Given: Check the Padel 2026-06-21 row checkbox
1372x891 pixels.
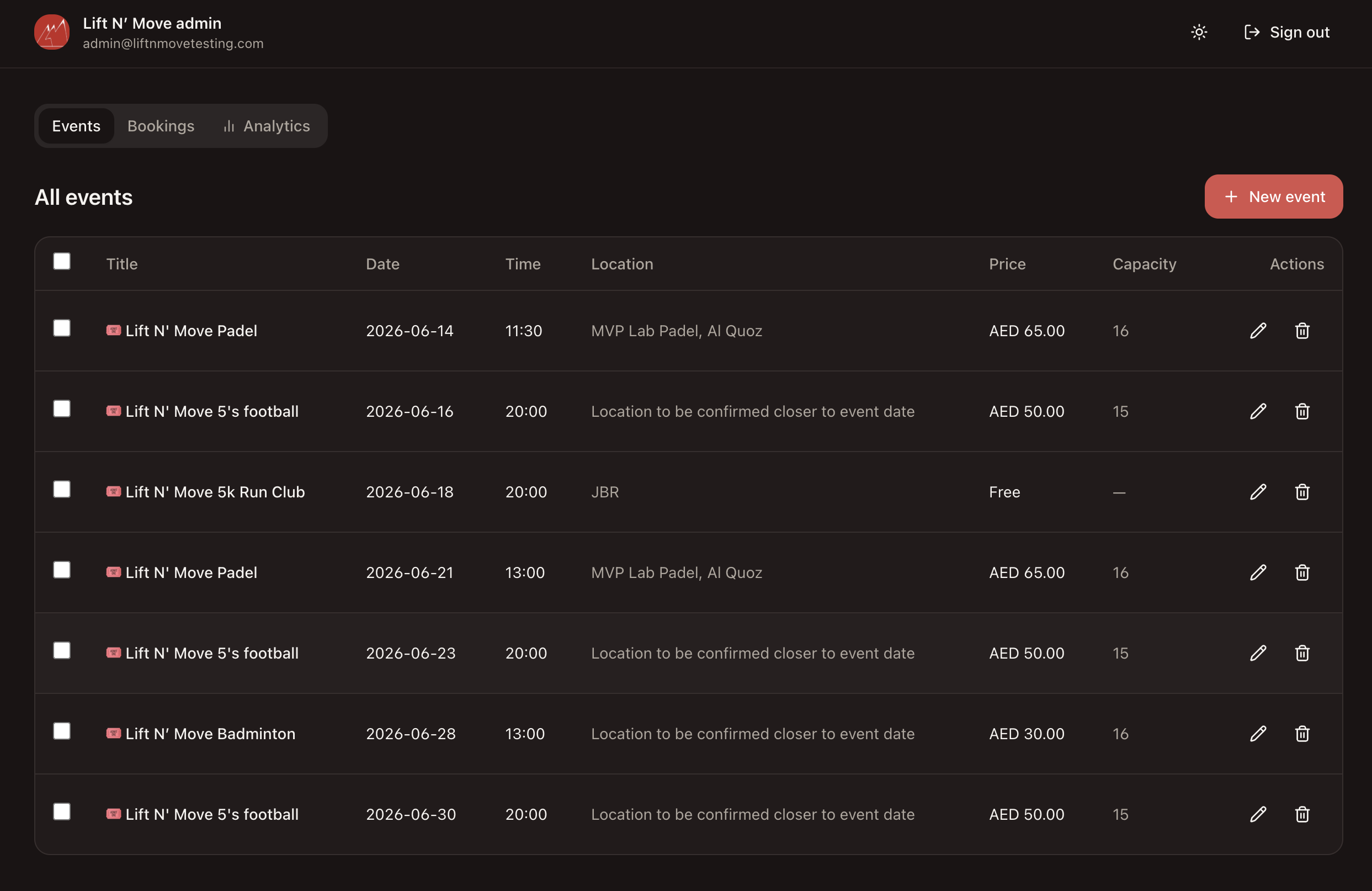Looking at the screenshot, I should pos(62,570).
